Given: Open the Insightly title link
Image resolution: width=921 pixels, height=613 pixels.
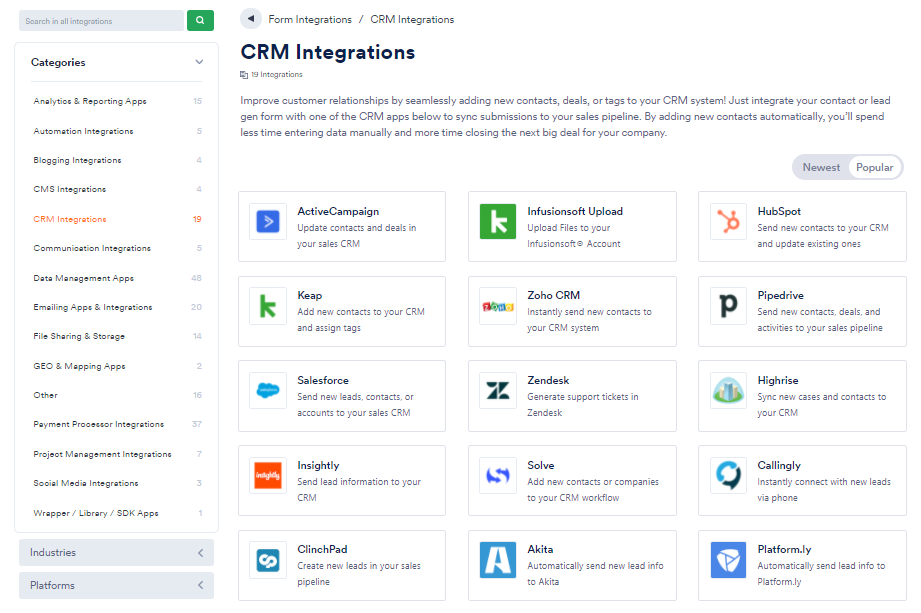Looking at the screenshot, I should [318, 466].
